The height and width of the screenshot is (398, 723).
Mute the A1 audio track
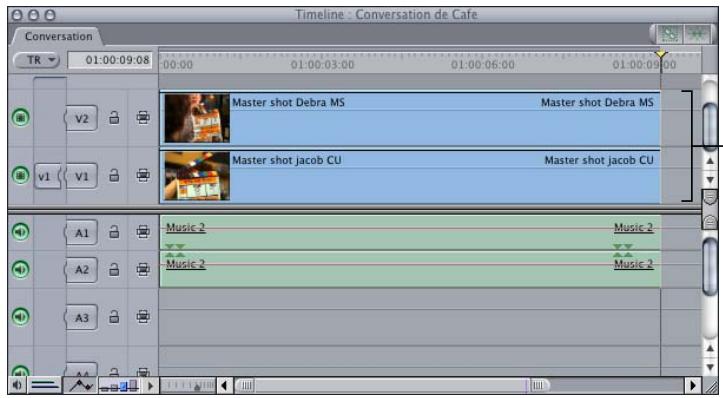click(x=20, y=232)
